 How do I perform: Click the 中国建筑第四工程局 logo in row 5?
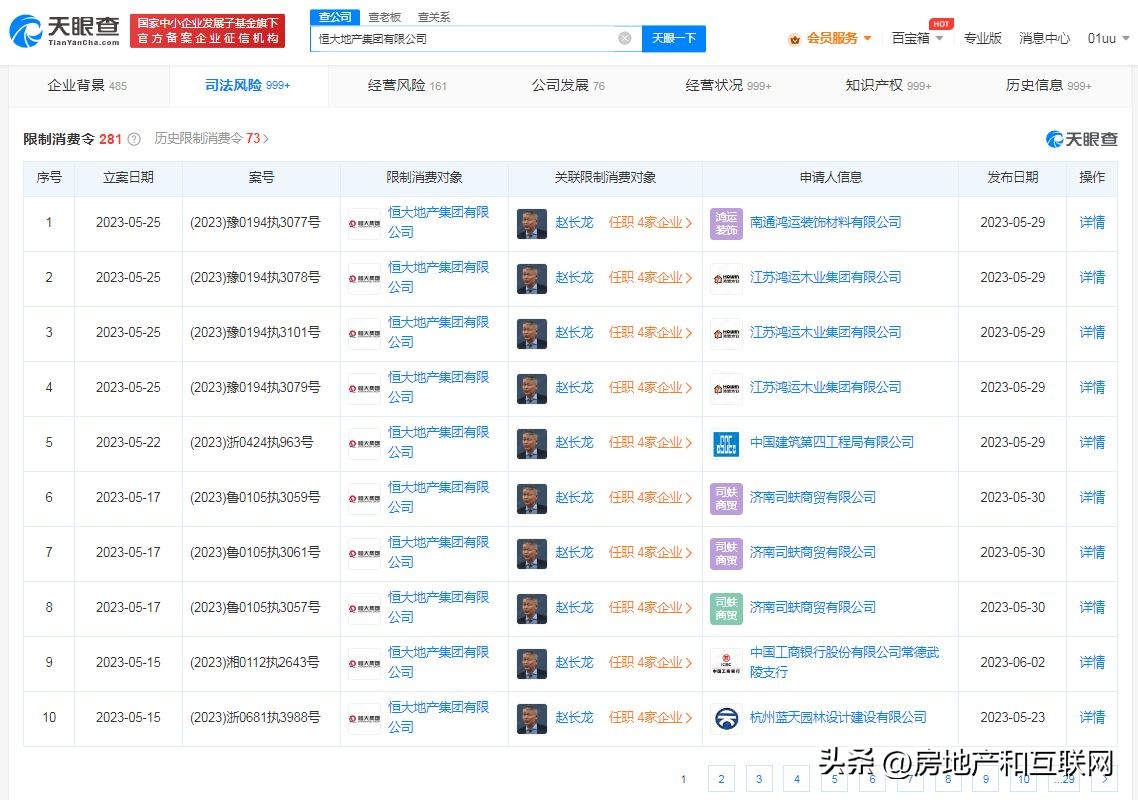coord(725,442)
